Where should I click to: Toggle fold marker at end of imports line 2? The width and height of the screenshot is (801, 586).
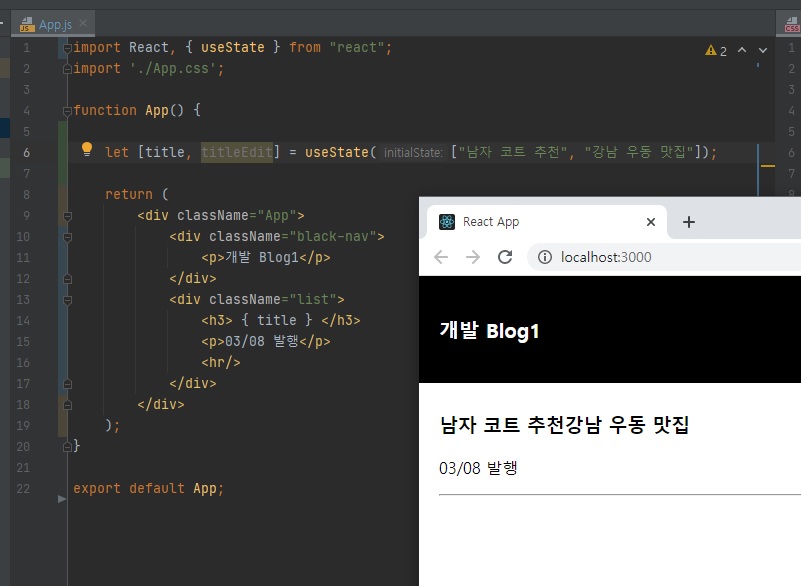[x=67, y=69]
